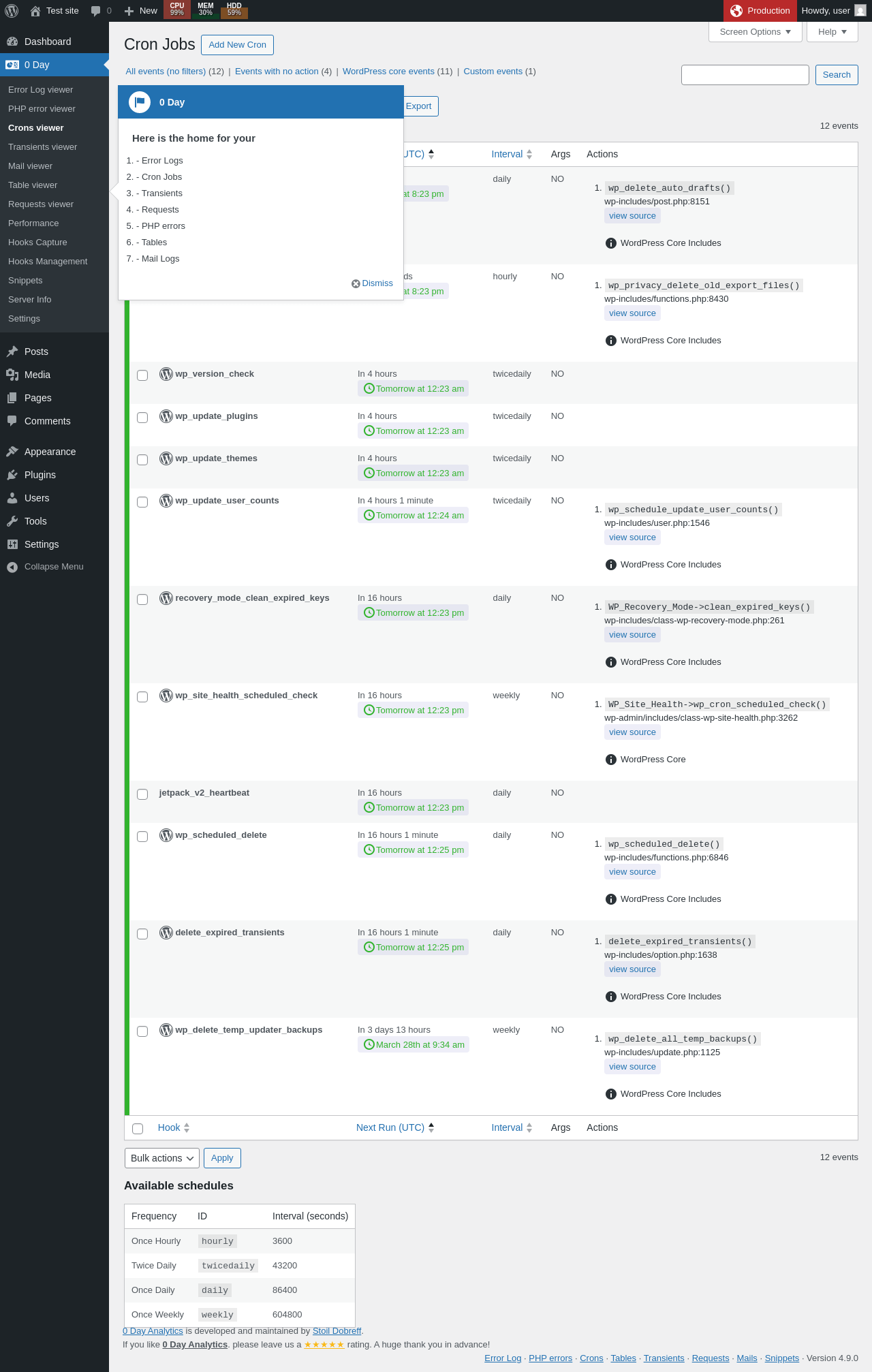Screen dimensions: 872x1372
Task: Expand Screen Options panel
Action: tap(756, 32)
